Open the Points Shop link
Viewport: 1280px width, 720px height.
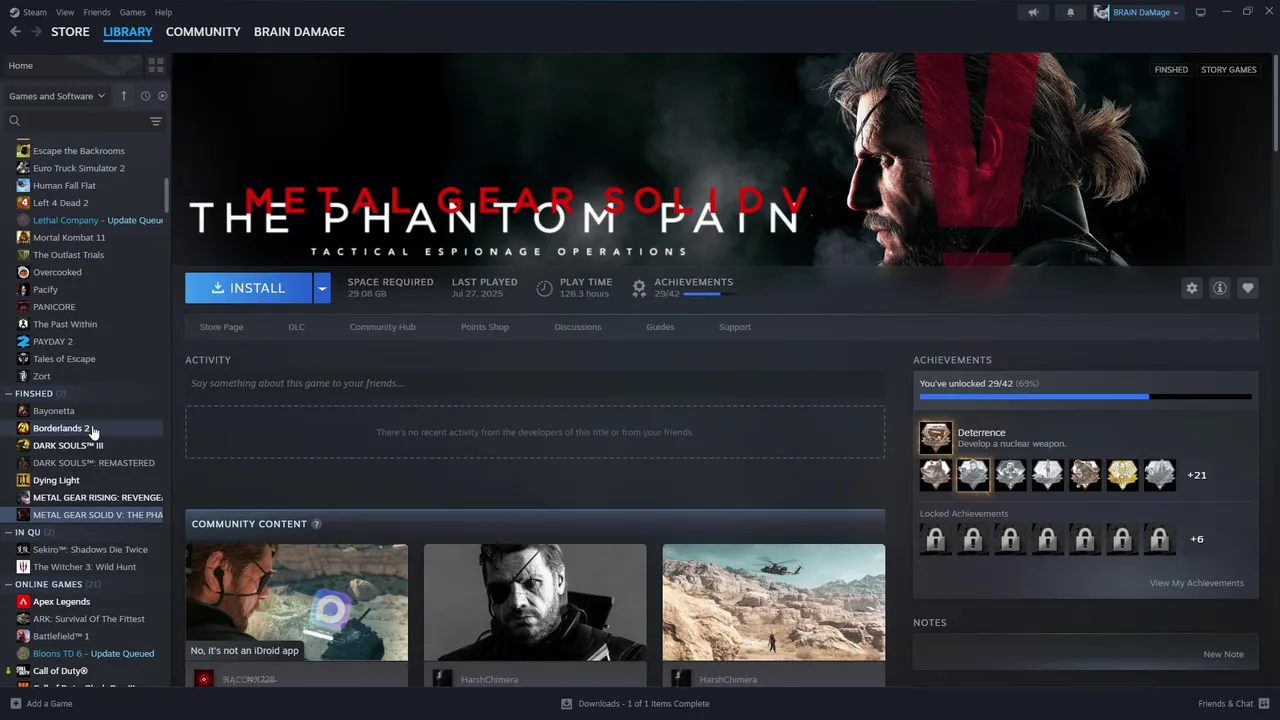tap(485, 327)
